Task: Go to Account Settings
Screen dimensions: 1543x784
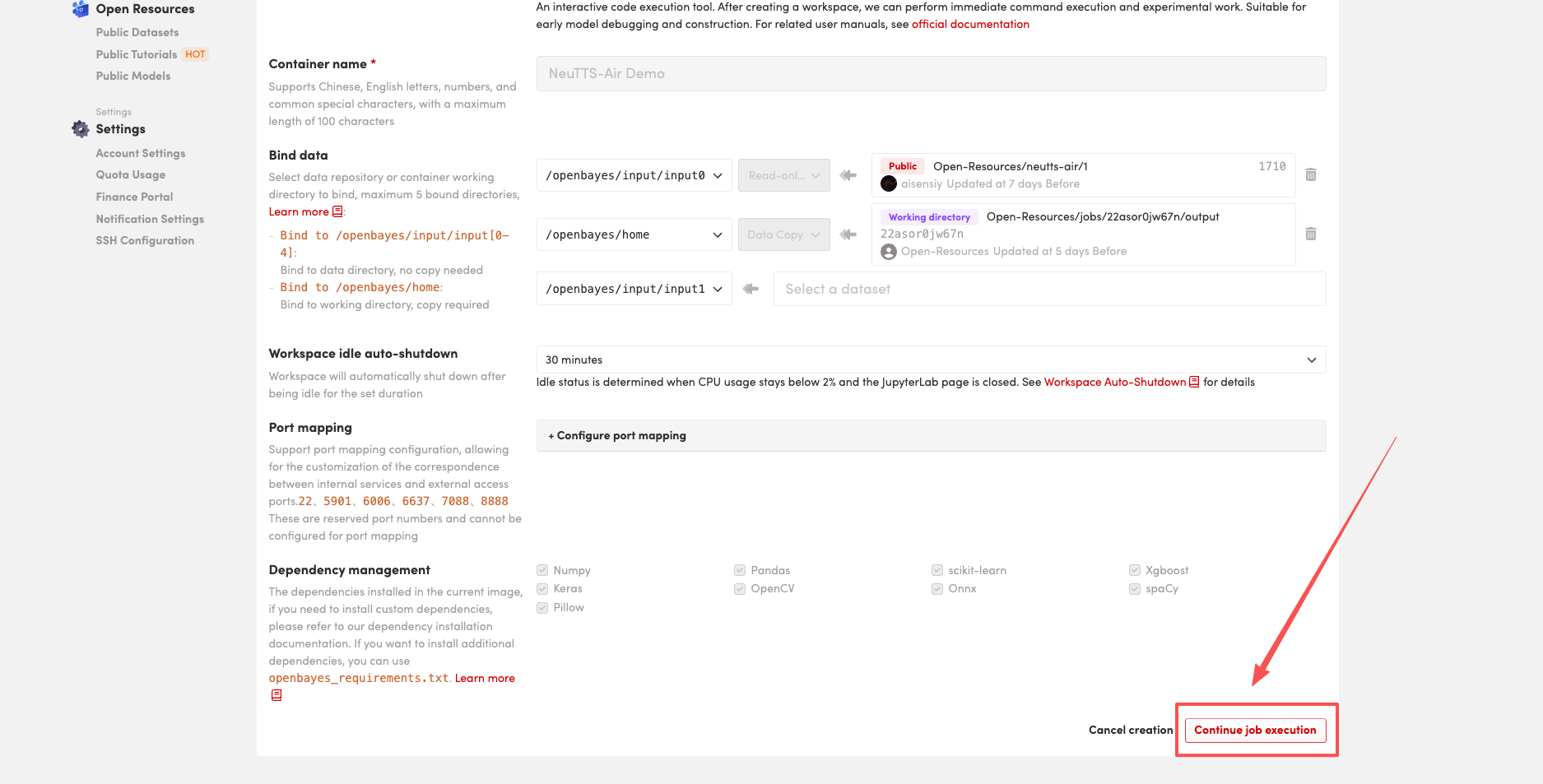Action: point(140,153)
